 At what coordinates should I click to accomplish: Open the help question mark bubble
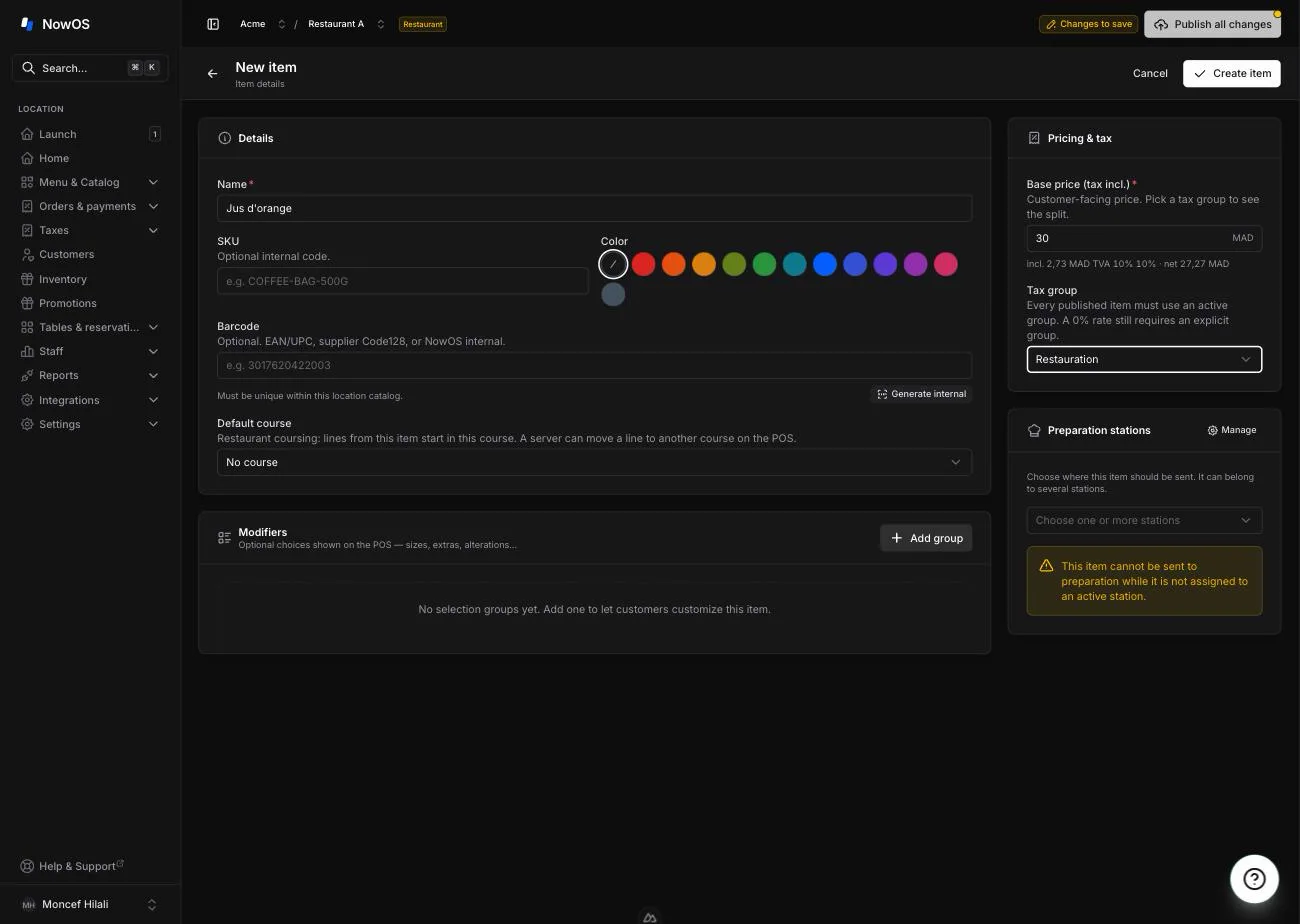(x=1254, y=879)
